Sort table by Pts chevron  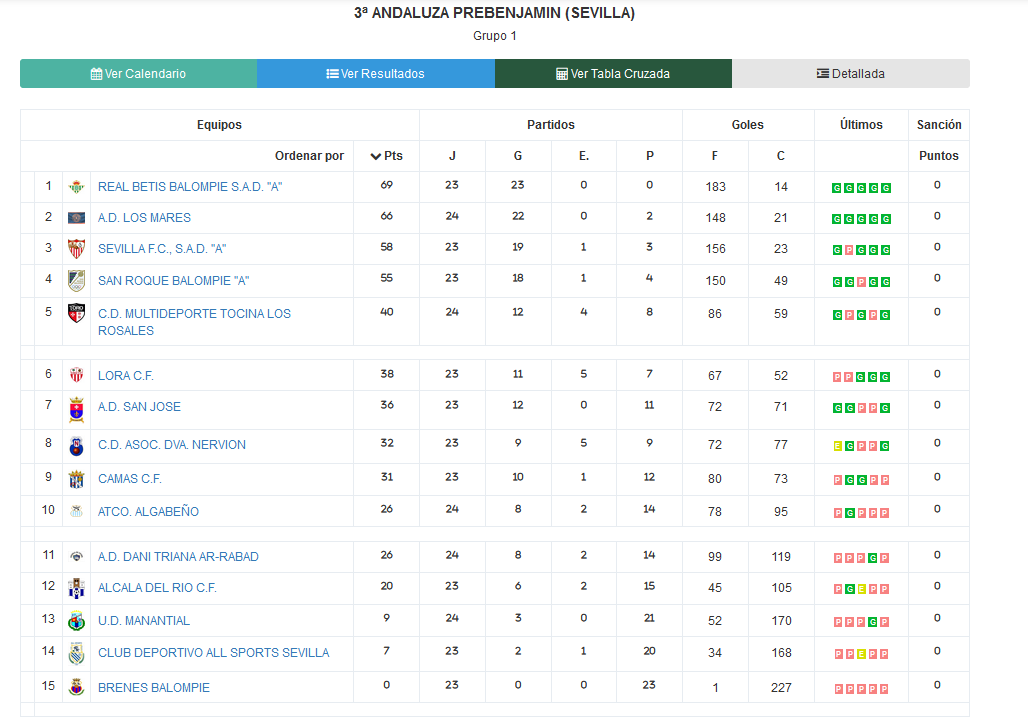(x=376, y=156)
